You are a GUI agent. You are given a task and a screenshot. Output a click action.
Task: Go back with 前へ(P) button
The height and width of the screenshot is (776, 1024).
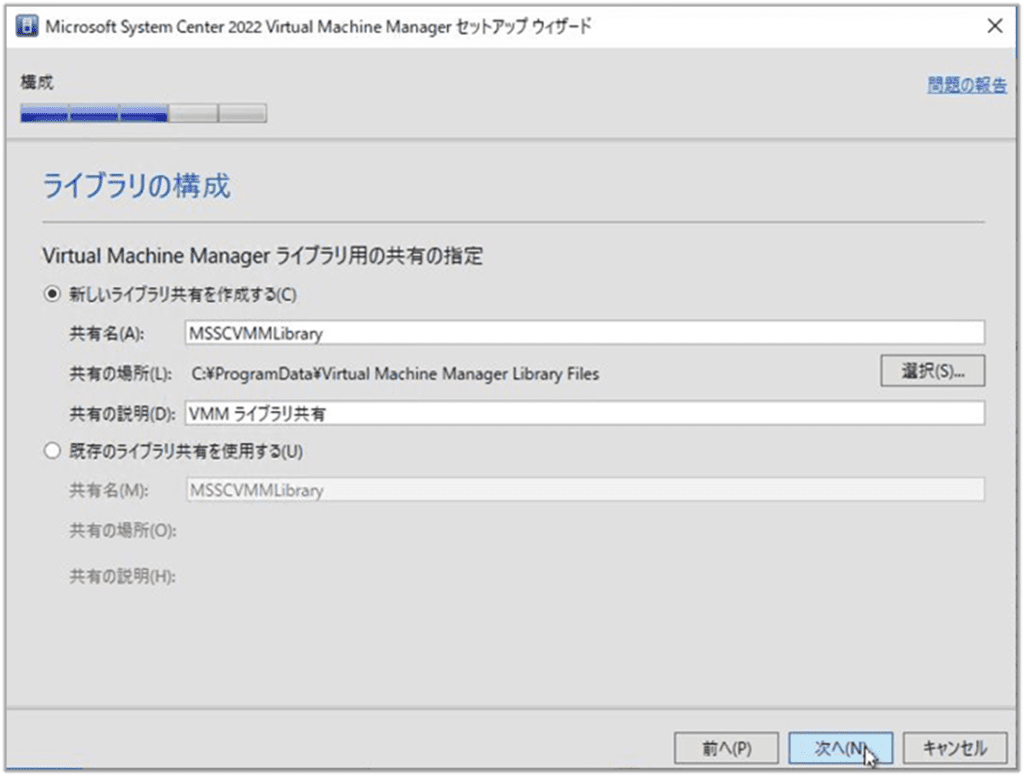click(x=726, y=748)
